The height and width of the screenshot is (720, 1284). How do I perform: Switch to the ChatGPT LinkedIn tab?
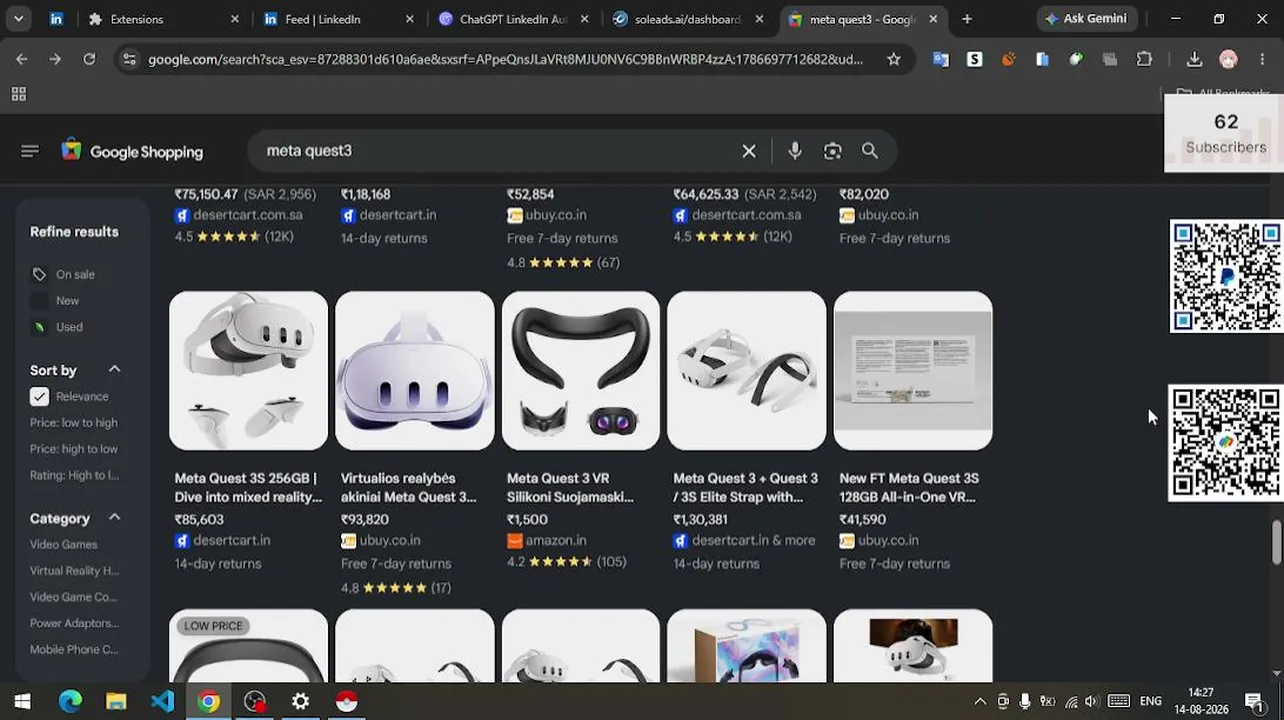(513, 19)
